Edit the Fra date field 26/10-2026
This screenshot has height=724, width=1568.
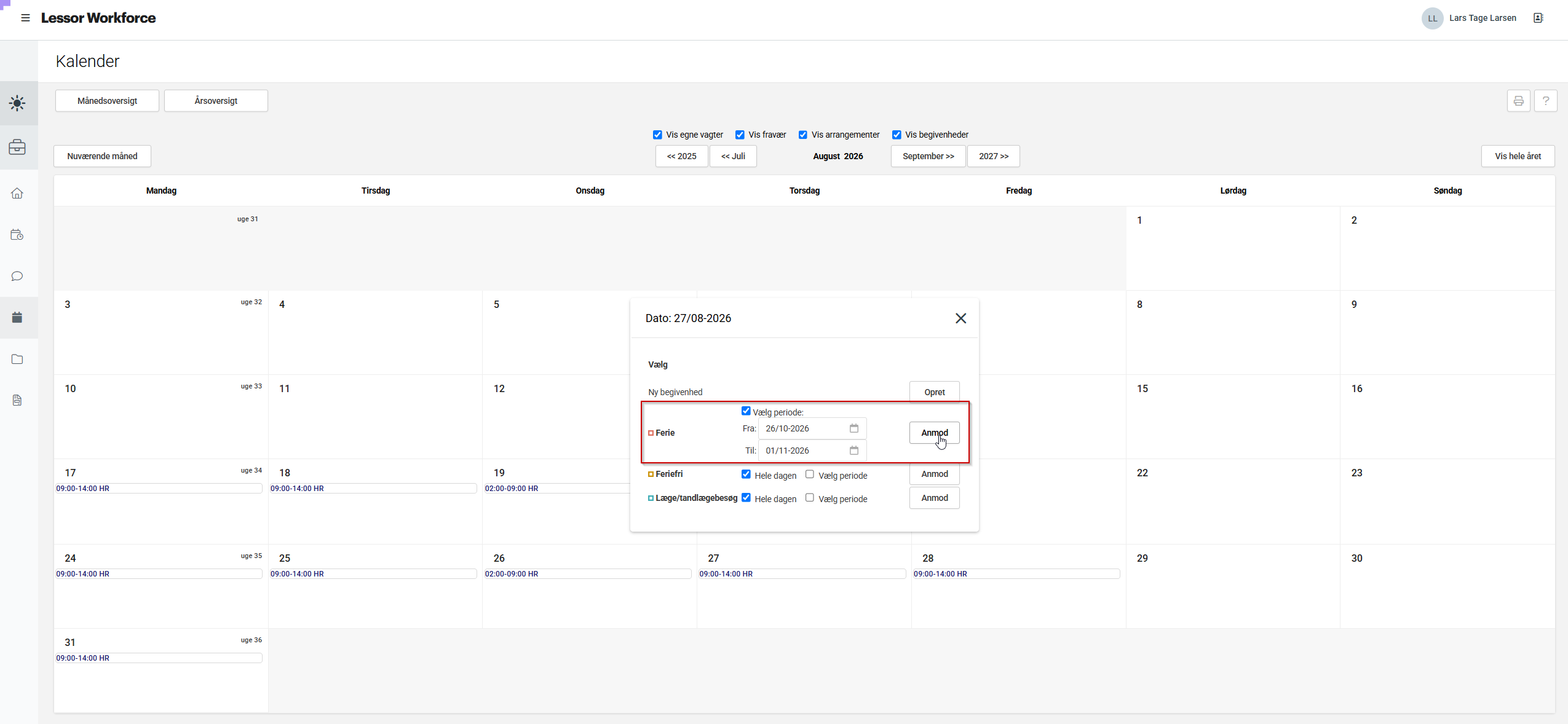tap(812, 428)
